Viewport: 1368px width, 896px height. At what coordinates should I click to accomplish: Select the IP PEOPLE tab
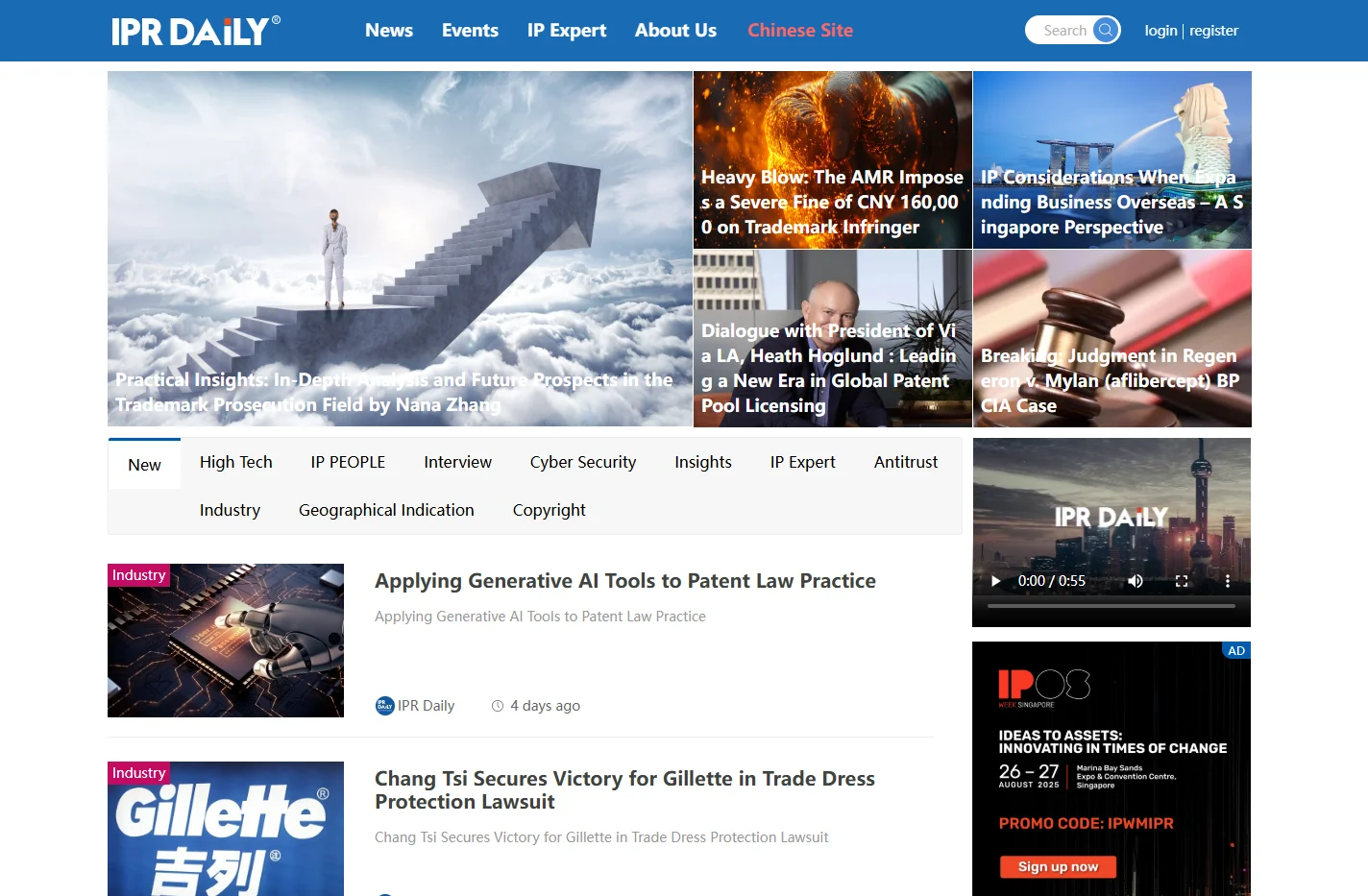348,462
